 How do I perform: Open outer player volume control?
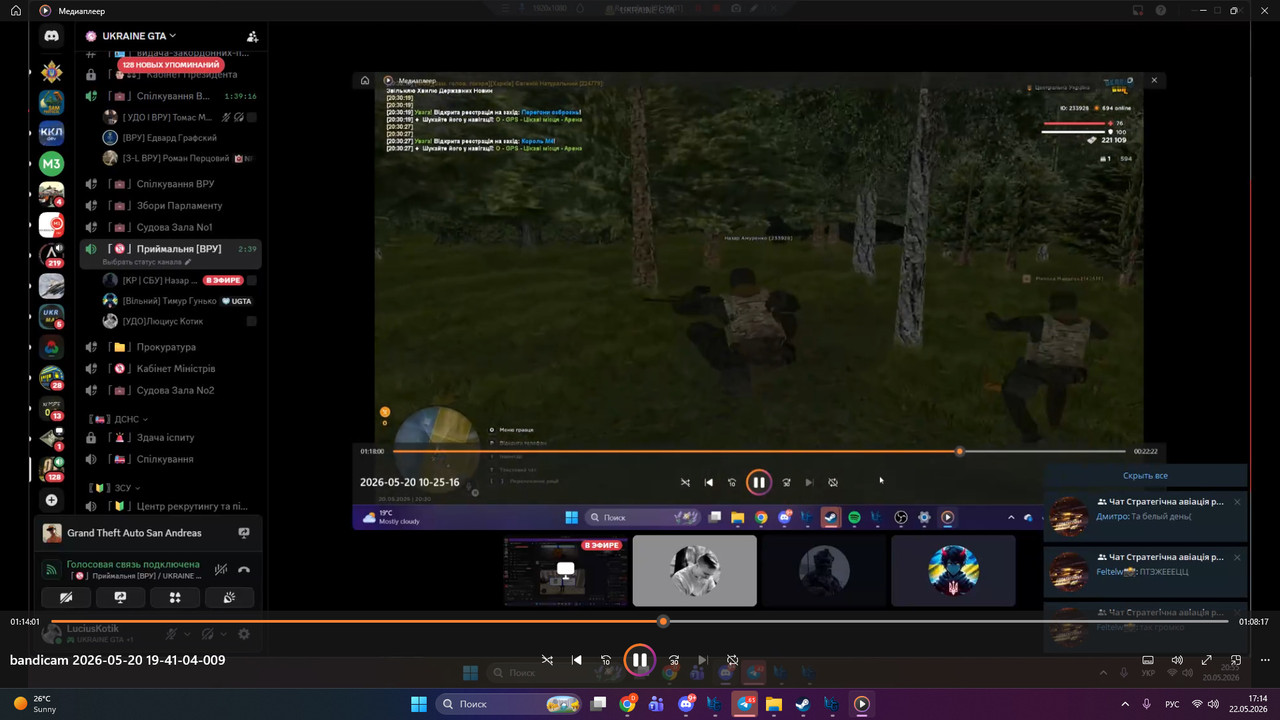pyautogui.click(x=1177, y=660)
